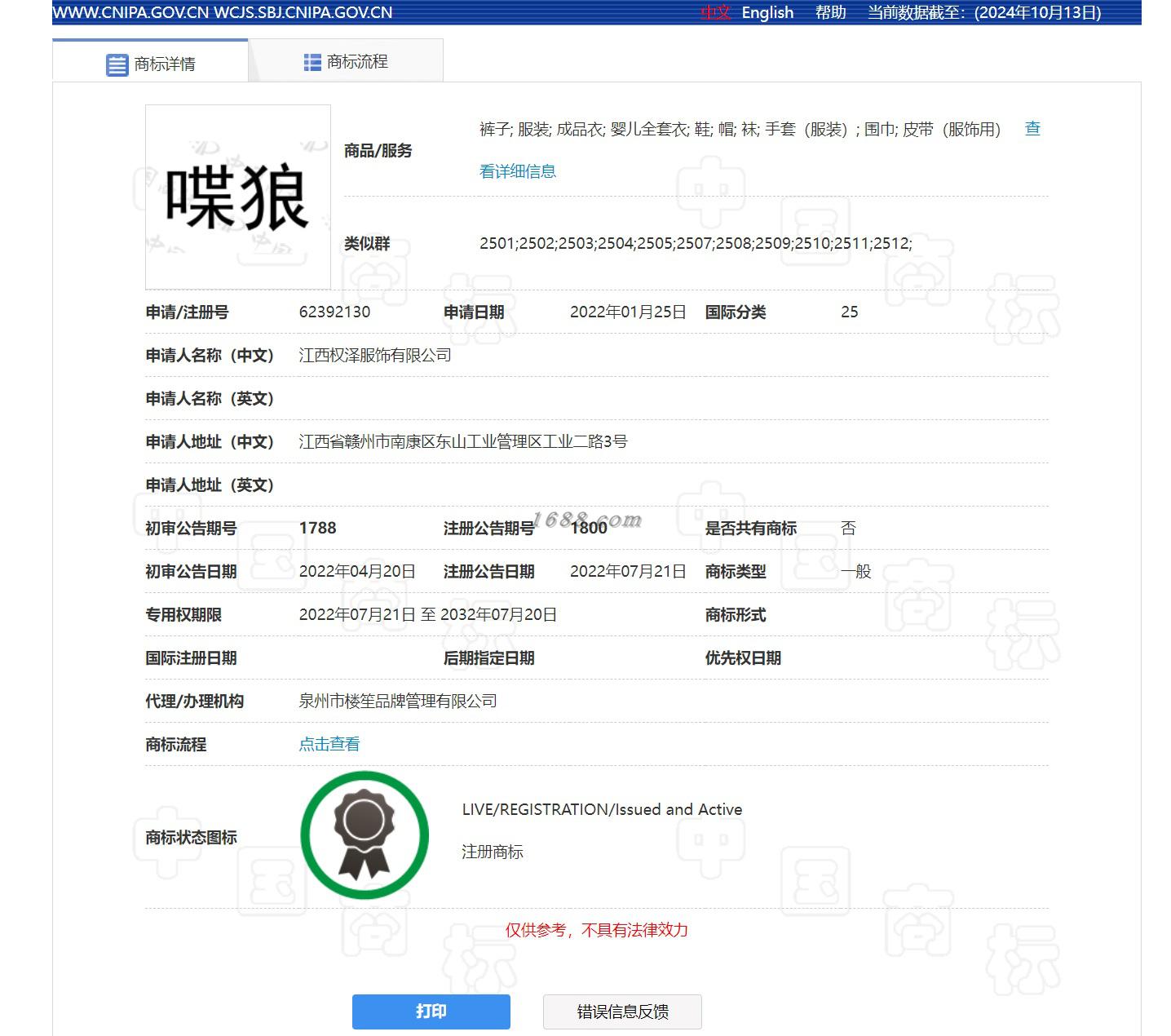Viewport: 1171px width, 1036px height.
Task: Select trademark type value 一般
Action: tap(856, 571)
